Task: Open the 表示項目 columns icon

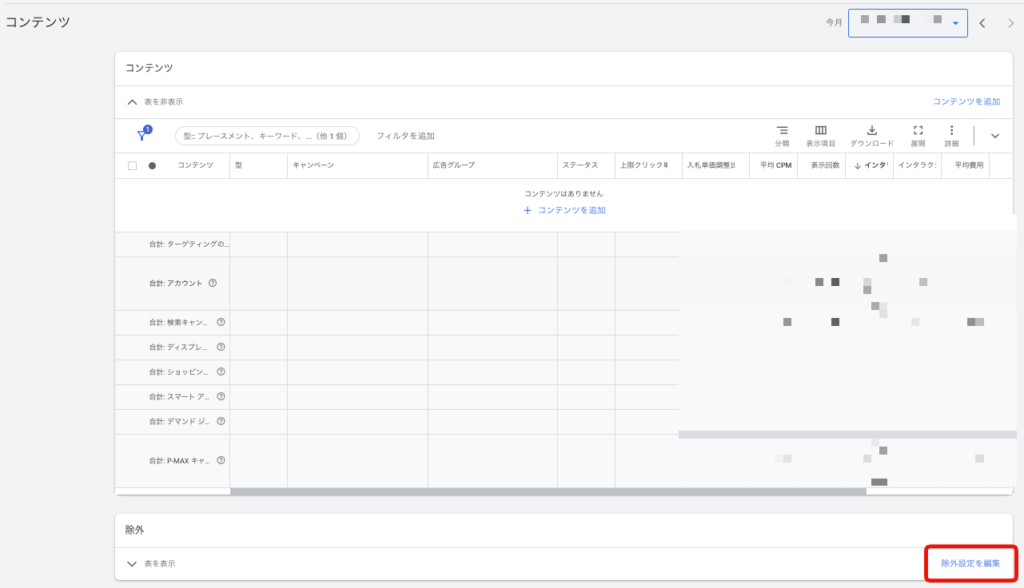Action: (821, 131)
